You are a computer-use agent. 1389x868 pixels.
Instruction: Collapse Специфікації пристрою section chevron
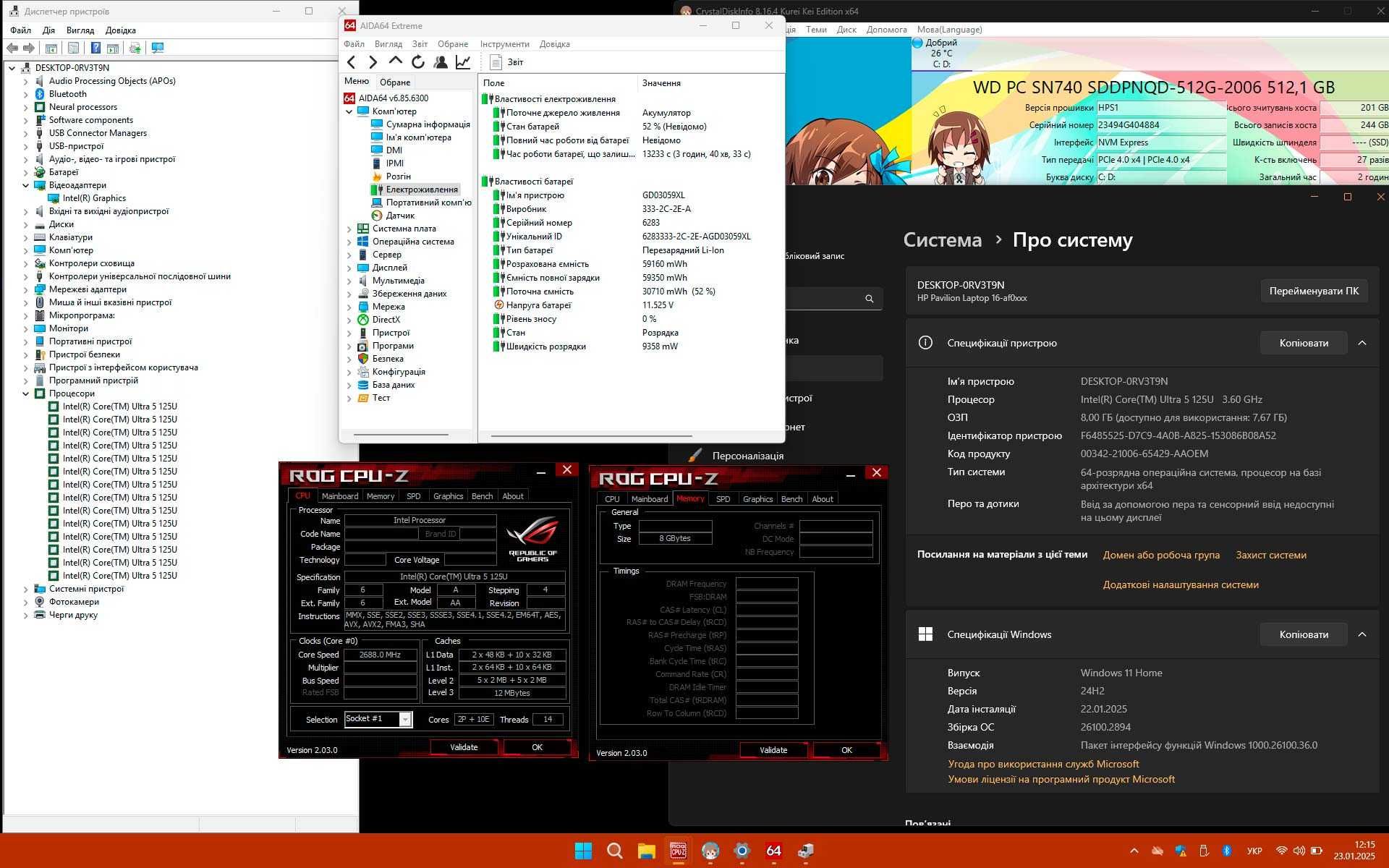(x=1362, y=343)
